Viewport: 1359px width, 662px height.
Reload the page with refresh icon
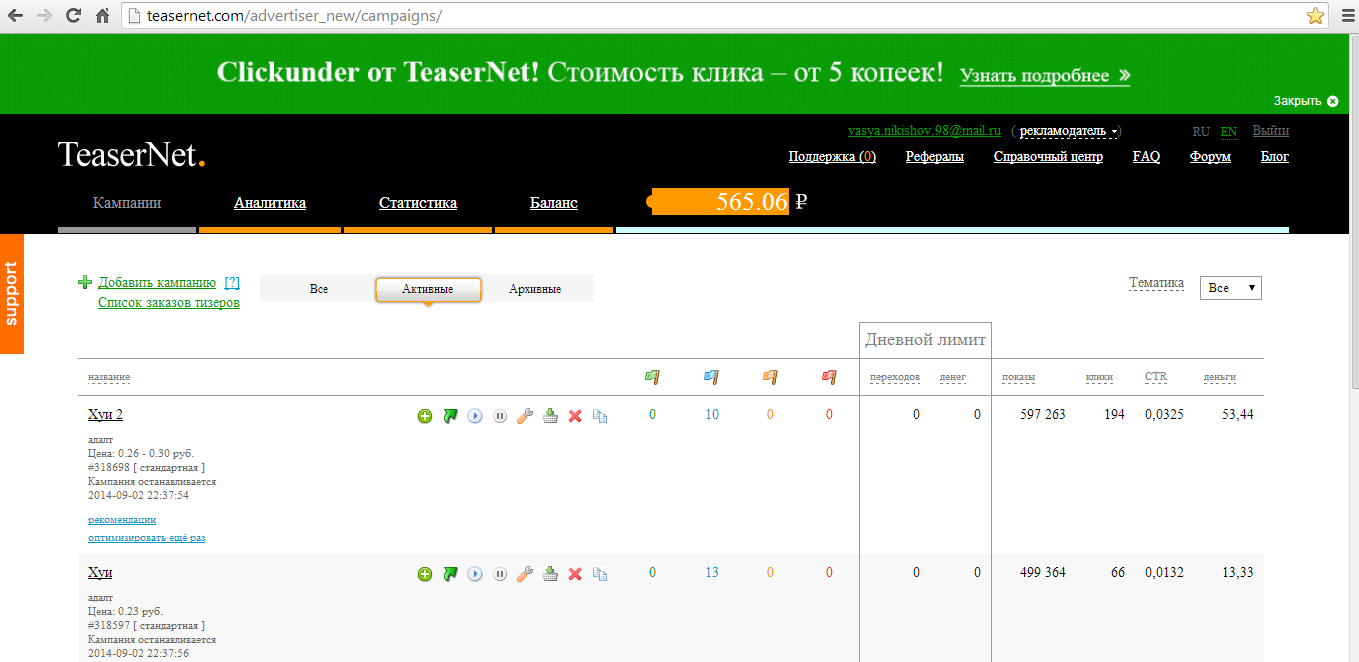pyautogui.click(x=73, y=16)
